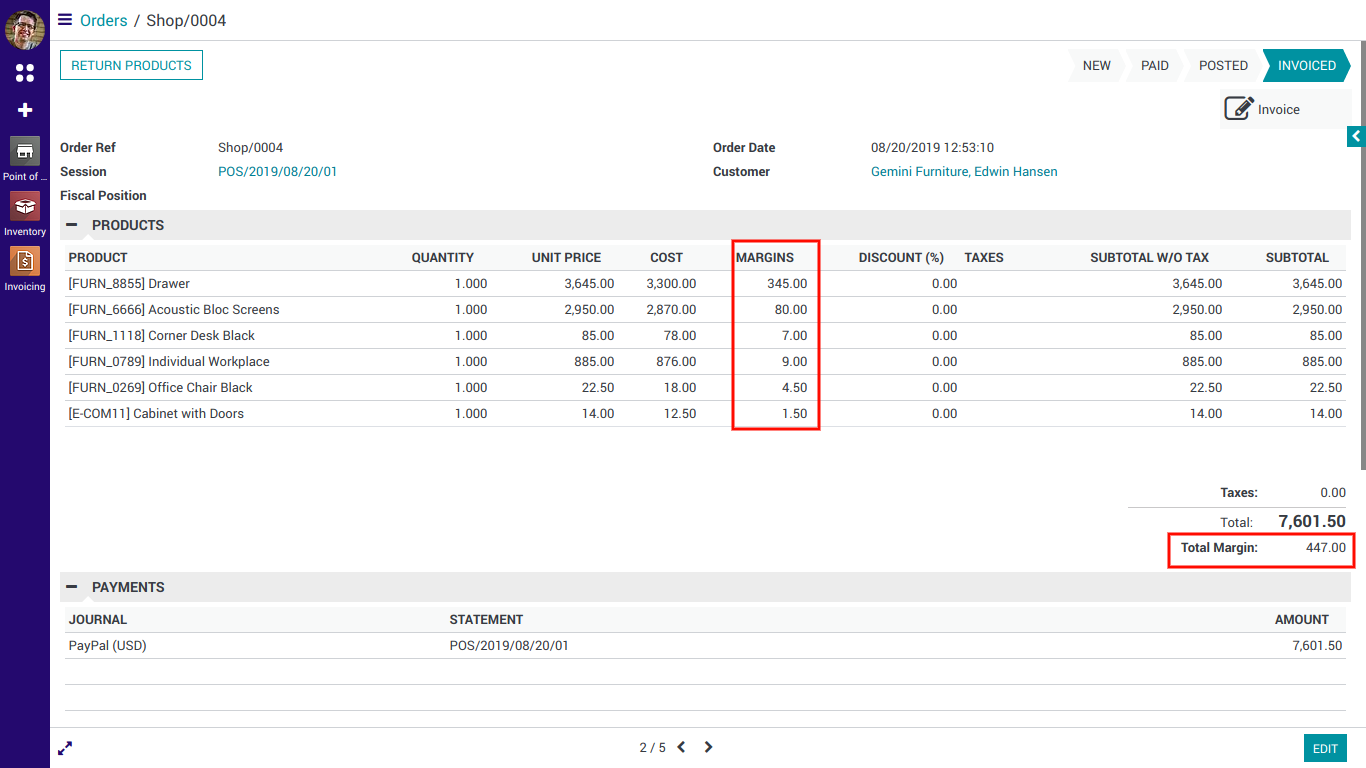This screenshot has width=1366, height=768.
Task: Open the Inventory app icon
Action: [x=25, y=207]
